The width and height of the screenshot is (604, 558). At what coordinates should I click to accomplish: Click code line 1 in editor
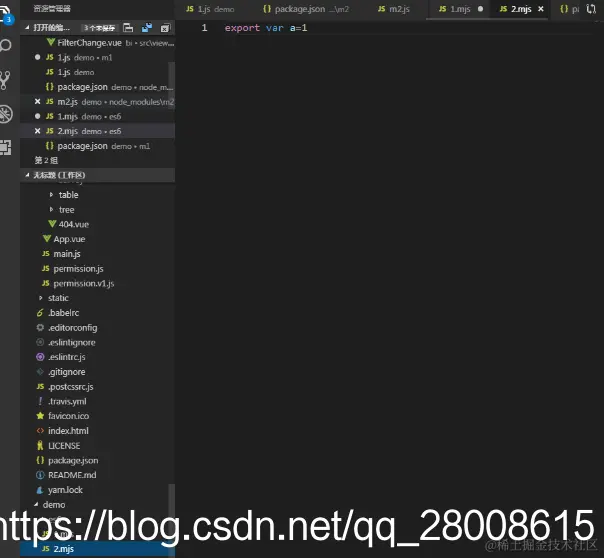266,28
